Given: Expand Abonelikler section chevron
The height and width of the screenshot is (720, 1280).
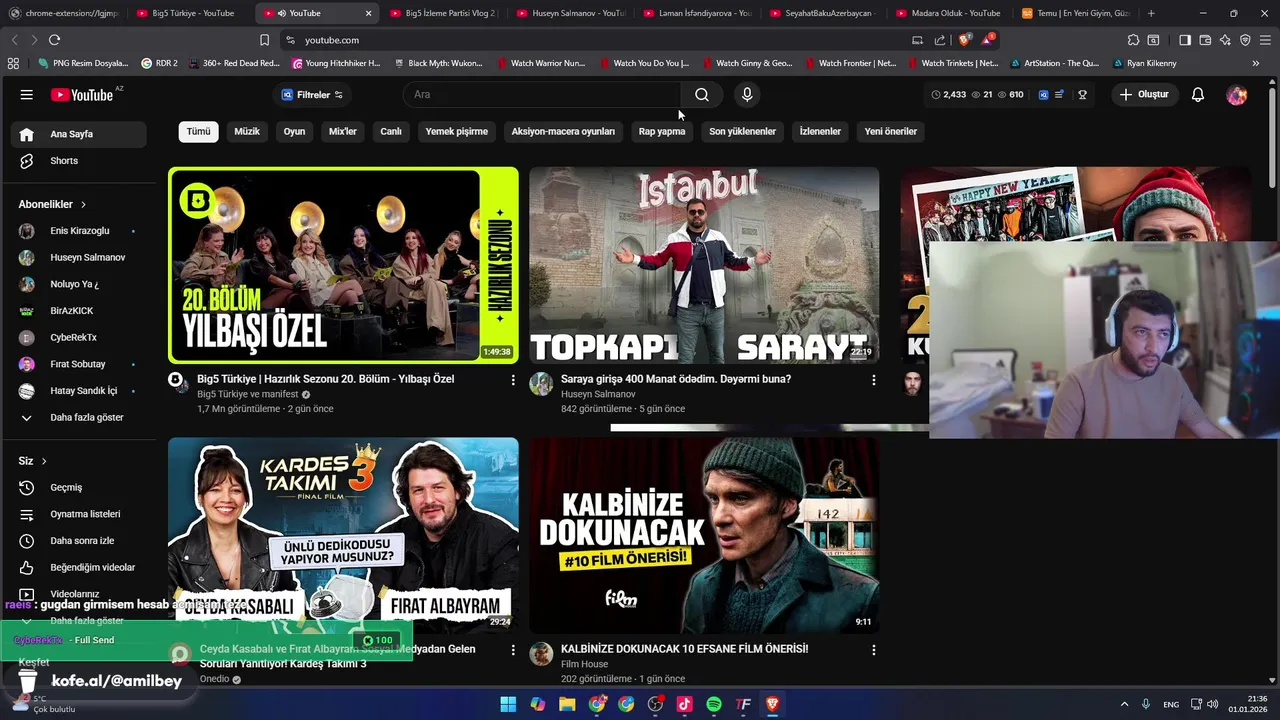Looking at the screenshot, I should pyautogui.click(x=83, y=204).
